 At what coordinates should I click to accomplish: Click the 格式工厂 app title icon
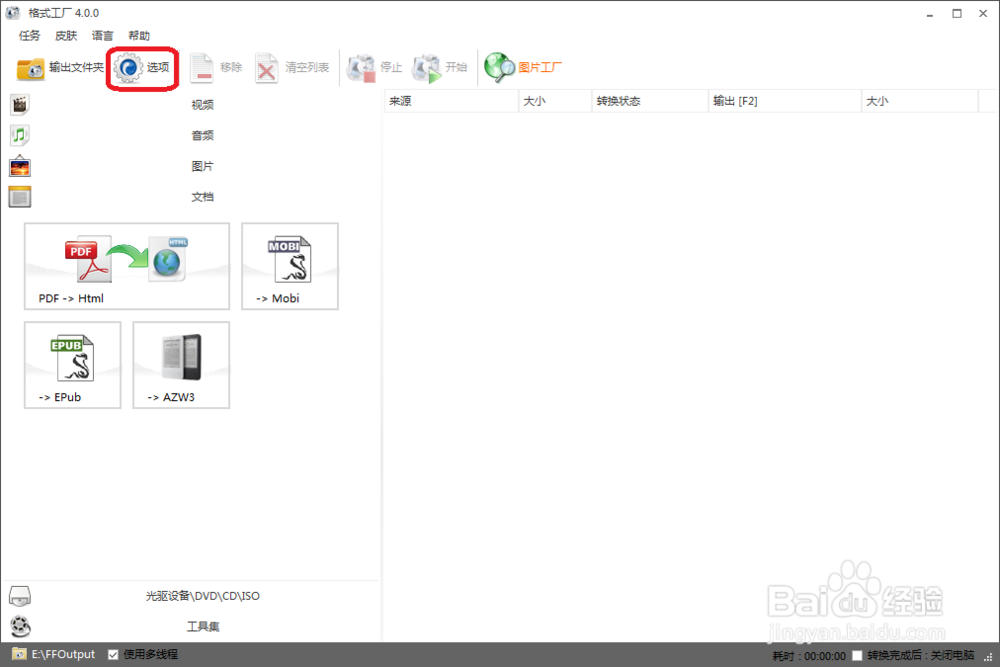[13, 13]
